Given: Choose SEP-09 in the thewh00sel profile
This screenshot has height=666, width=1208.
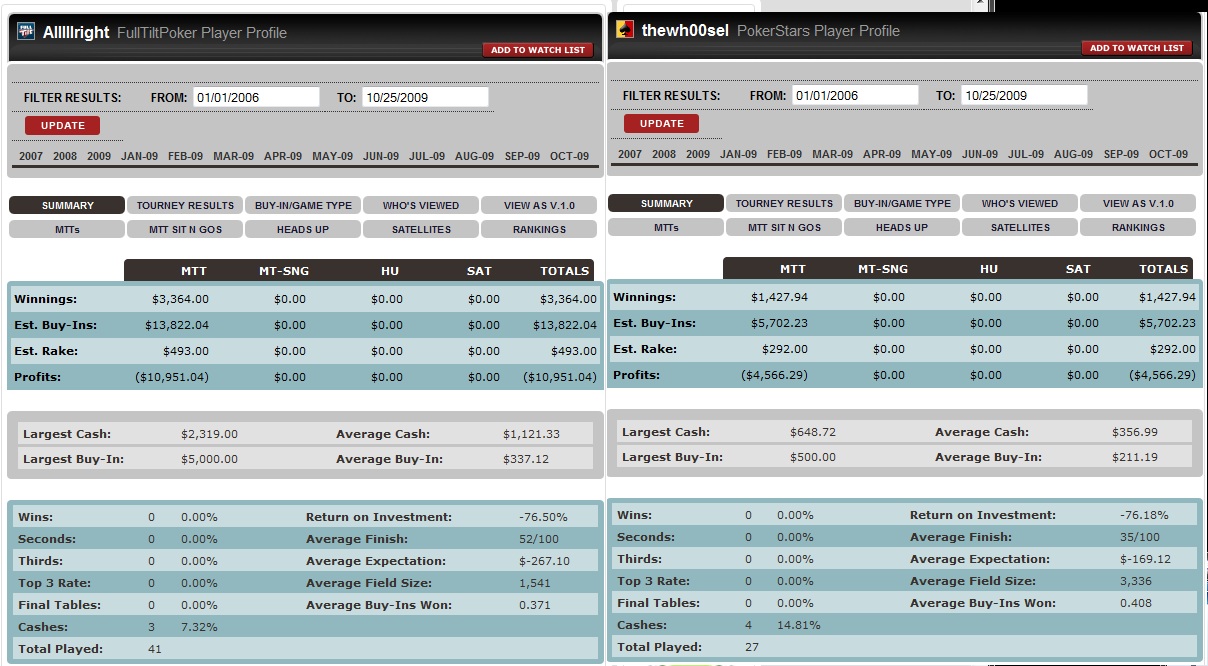Looking at the screenshot, I should 1121,154.
